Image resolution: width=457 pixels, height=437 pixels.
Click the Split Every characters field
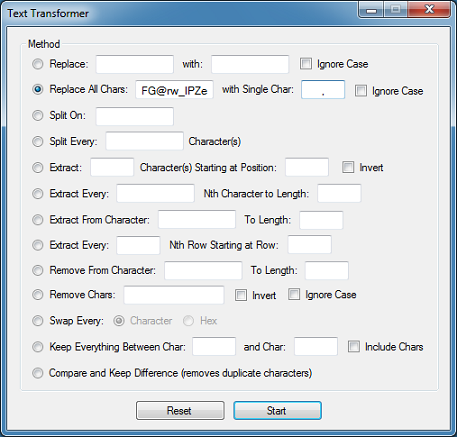point(145,141)
